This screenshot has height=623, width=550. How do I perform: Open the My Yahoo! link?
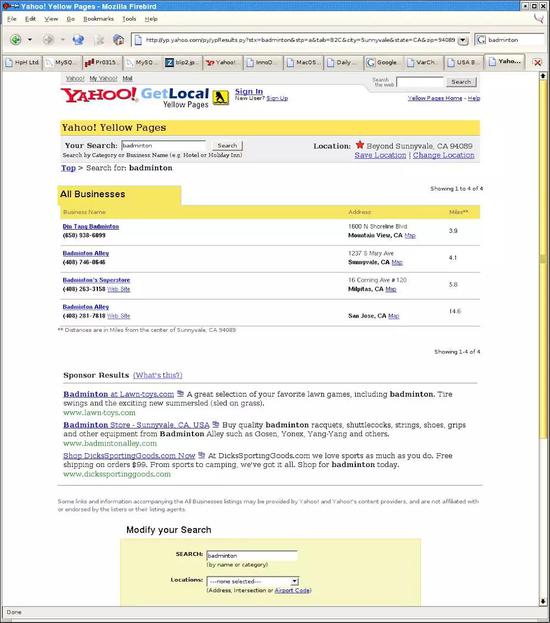click(103, 78)
